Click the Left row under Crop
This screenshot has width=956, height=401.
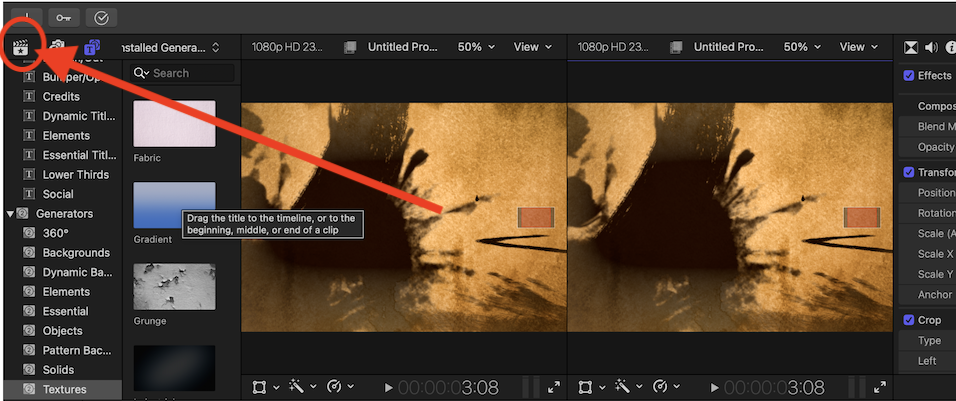point(927,361)
